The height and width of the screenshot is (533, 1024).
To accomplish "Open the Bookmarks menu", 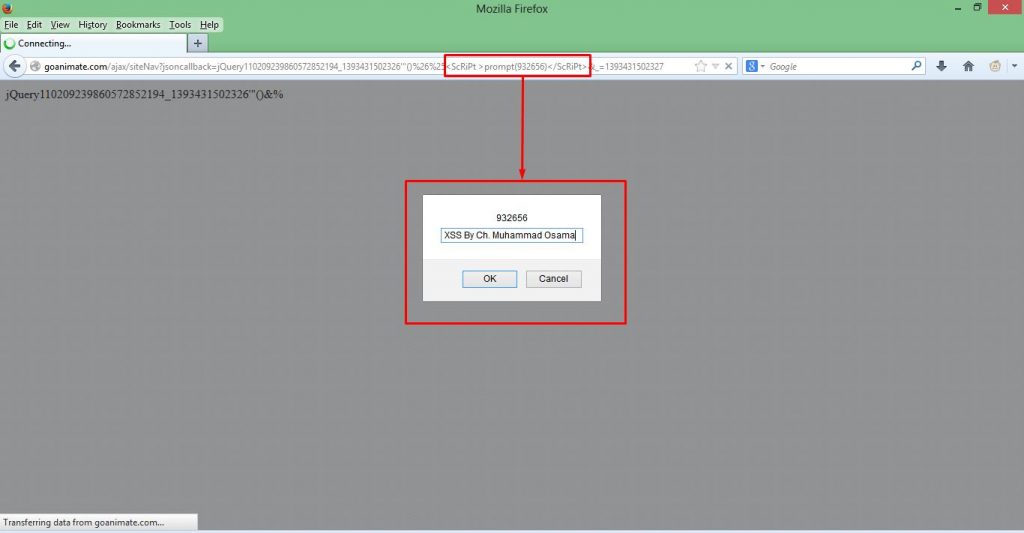I will tap(138, 25).
